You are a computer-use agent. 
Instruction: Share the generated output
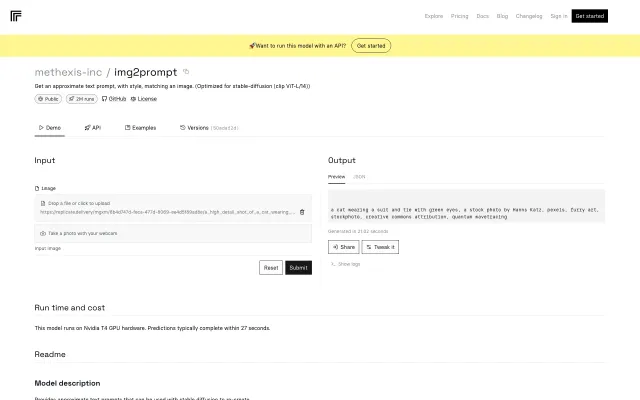pos(344,246)
